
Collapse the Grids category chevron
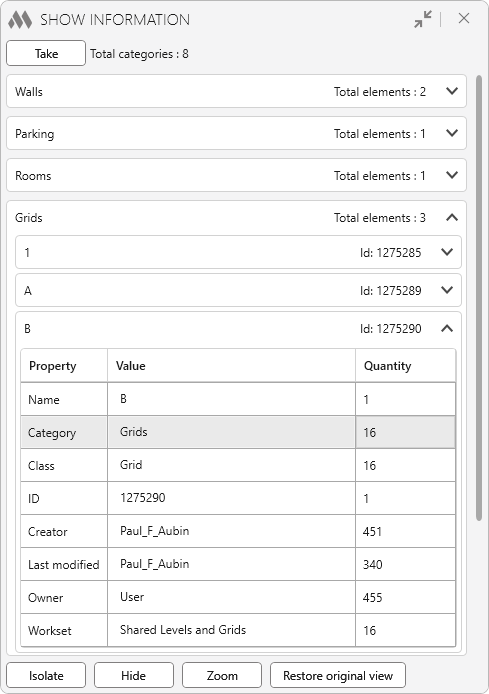coord(452,217)
